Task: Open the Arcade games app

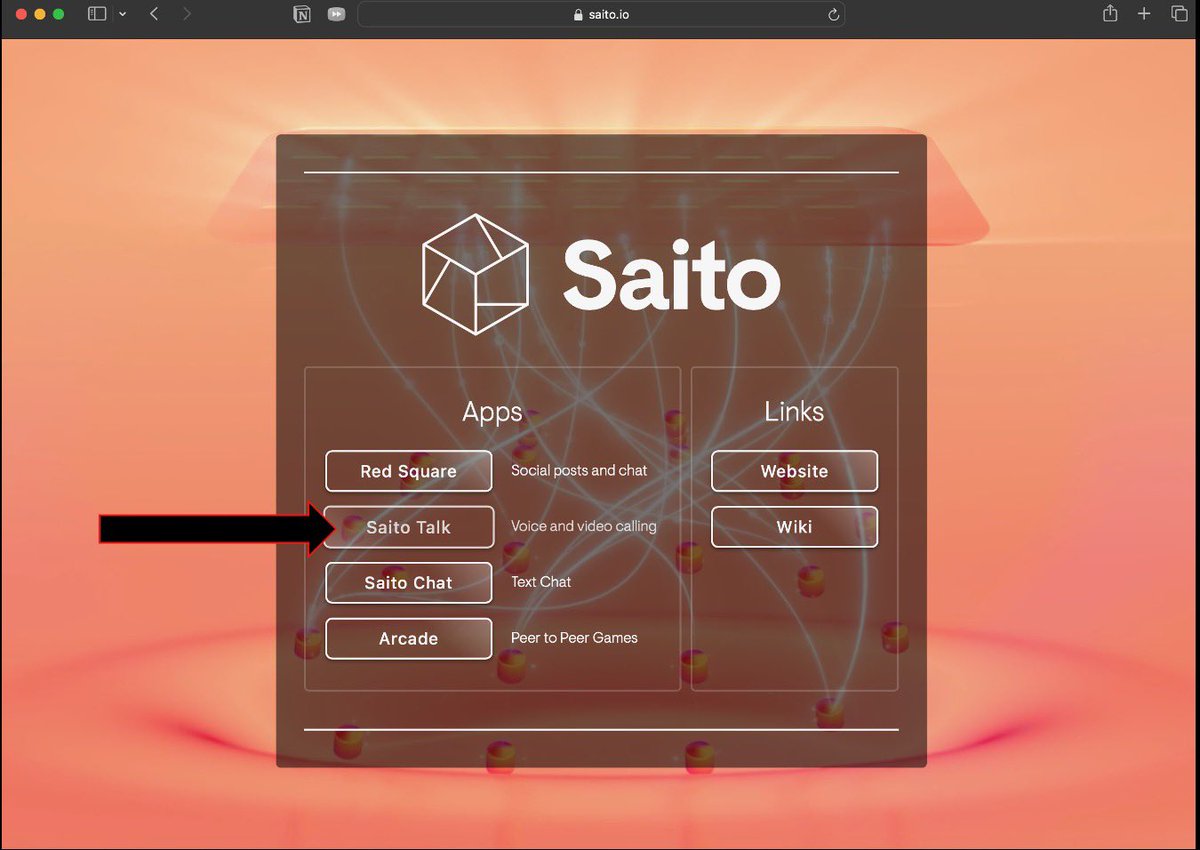Action: pos(408,639)
